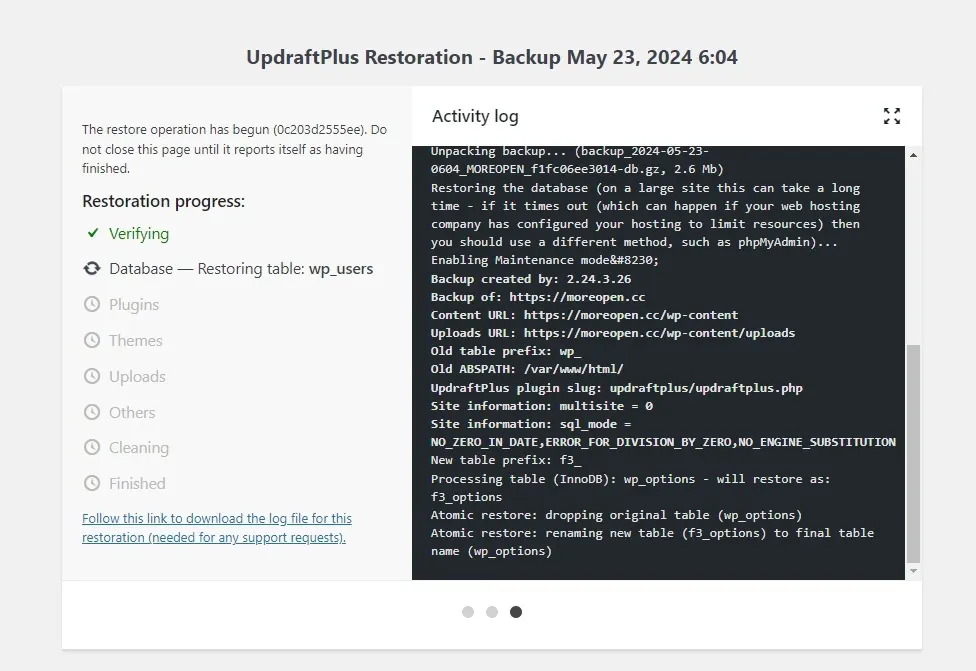The width and height of the screenshot is (976, 671).
Task: Expand the Activity log to fullscreen
Action: 892,116
